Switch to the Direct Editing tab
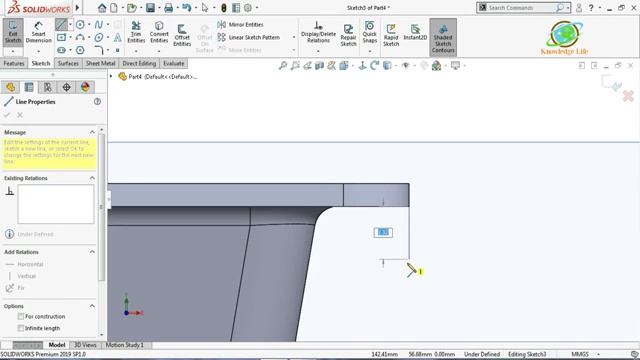This screenshot has width=640, height=360. (x=139, y=63)
